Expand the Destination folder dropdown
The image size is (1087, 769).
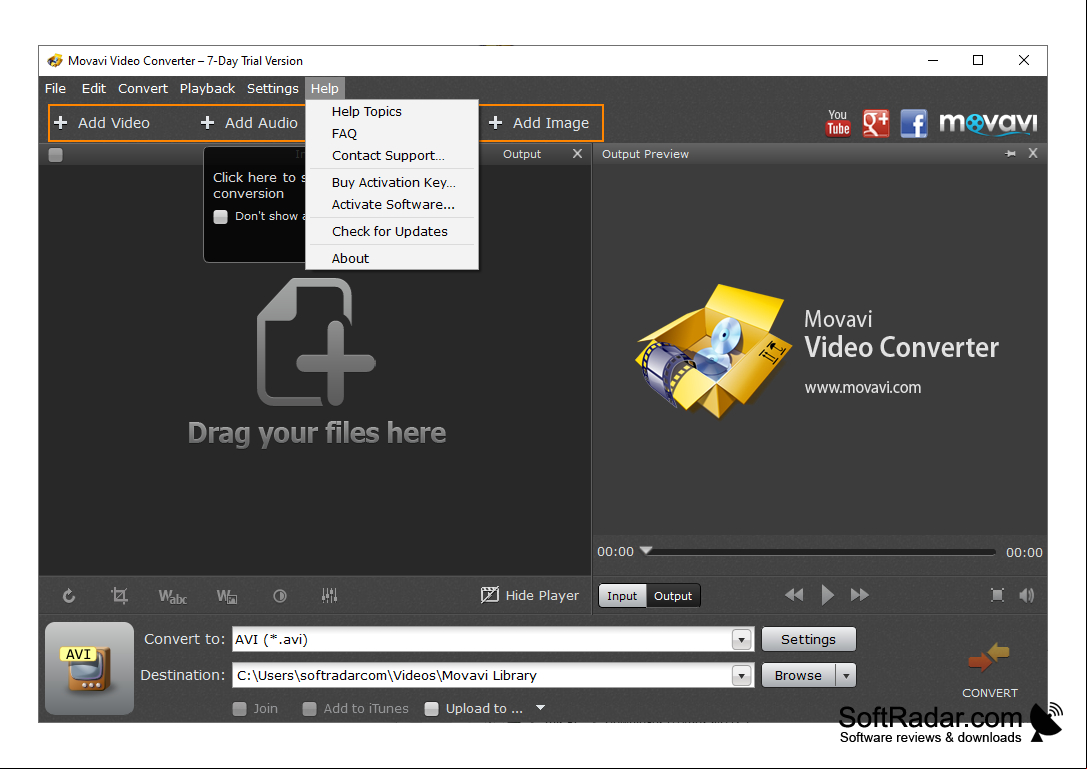(x=741, y=675)
